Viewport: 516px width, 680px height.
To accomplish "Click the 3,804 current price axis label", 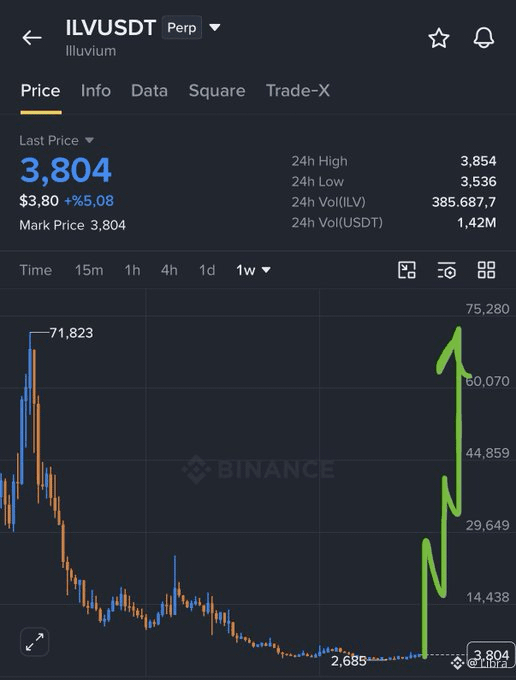I will [x=491, y=655].
